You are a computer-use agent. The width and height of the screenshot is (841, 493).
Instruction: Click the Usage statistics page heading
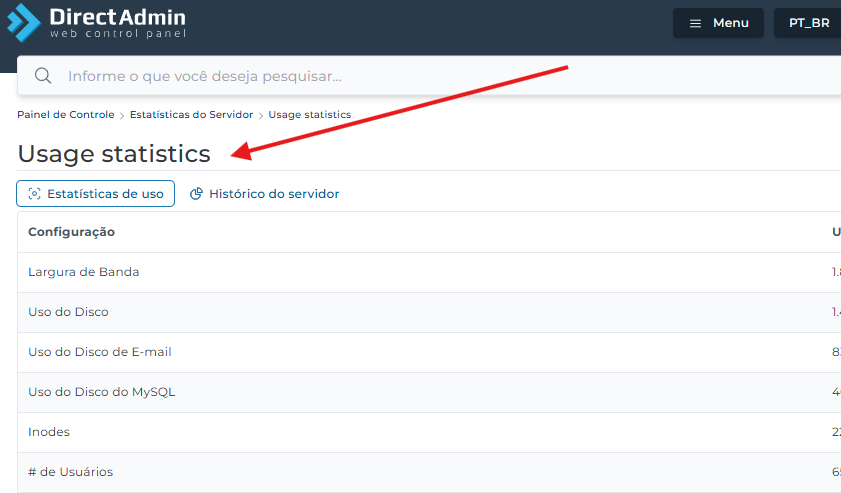[x=114, y=154]
